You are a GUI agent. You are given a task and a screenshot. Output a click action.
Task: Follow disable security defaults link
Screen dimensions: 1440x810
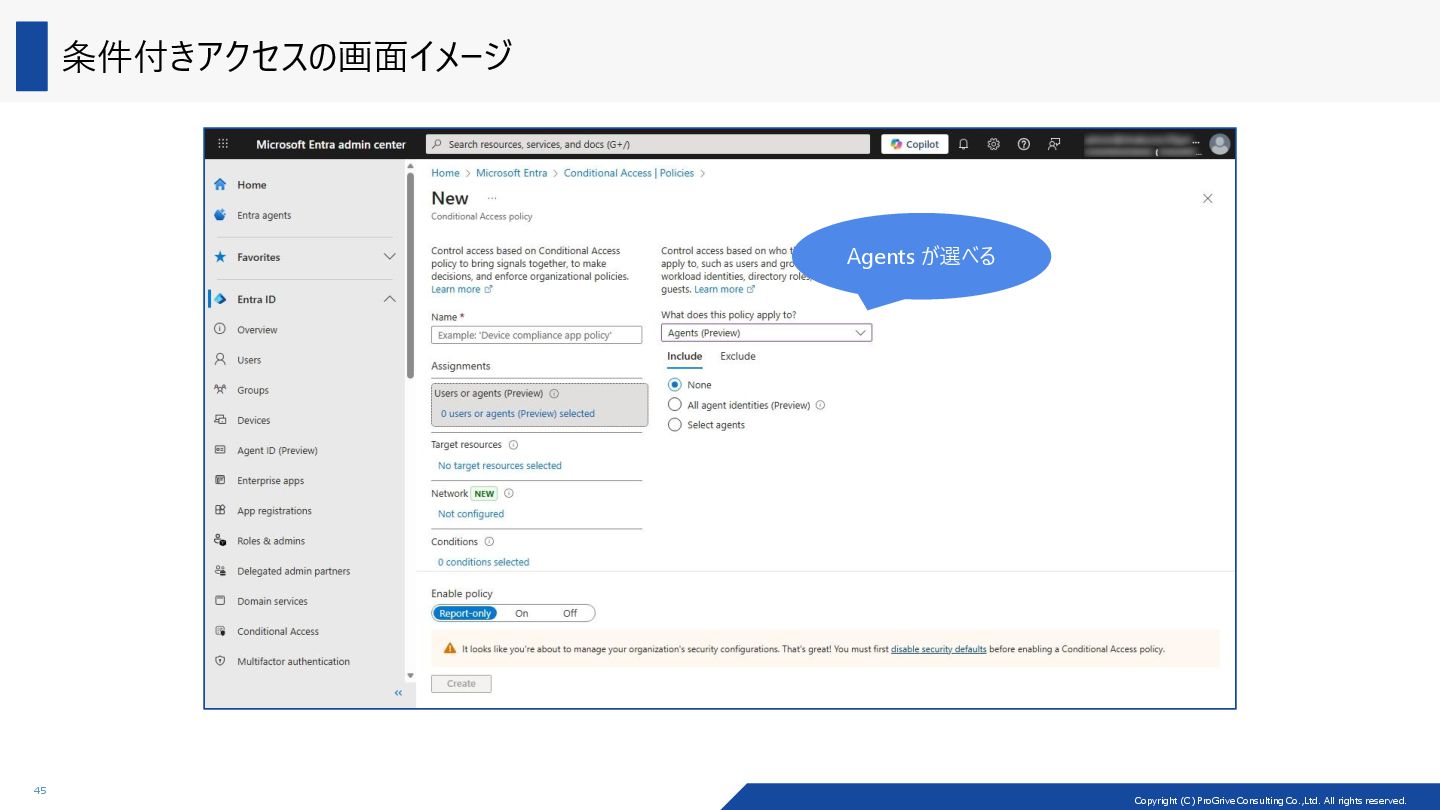[x=939, y=649]
